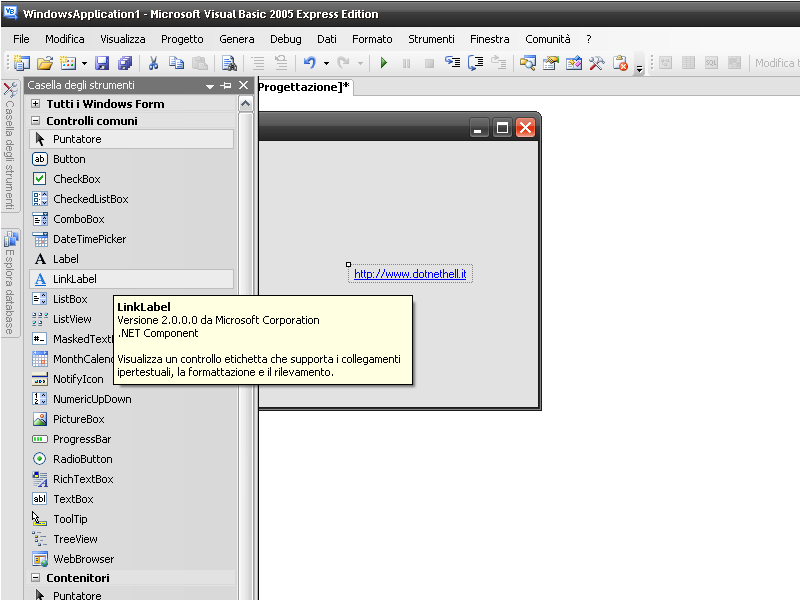Image resolution: width=800 pixels, height=600 pixels.
Task: Open the Visualizza menu
Action: pos(123,39)
